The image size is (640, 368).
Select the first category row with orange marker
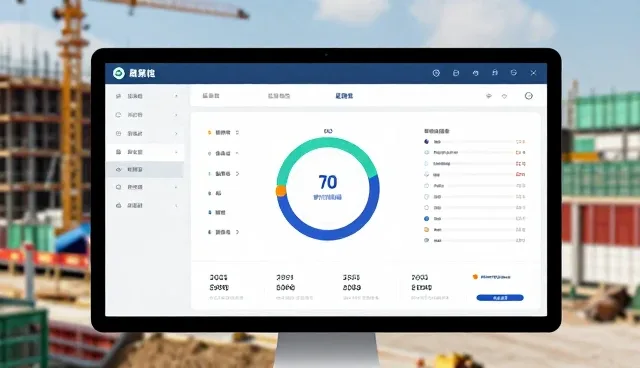[x=223, y=133]
